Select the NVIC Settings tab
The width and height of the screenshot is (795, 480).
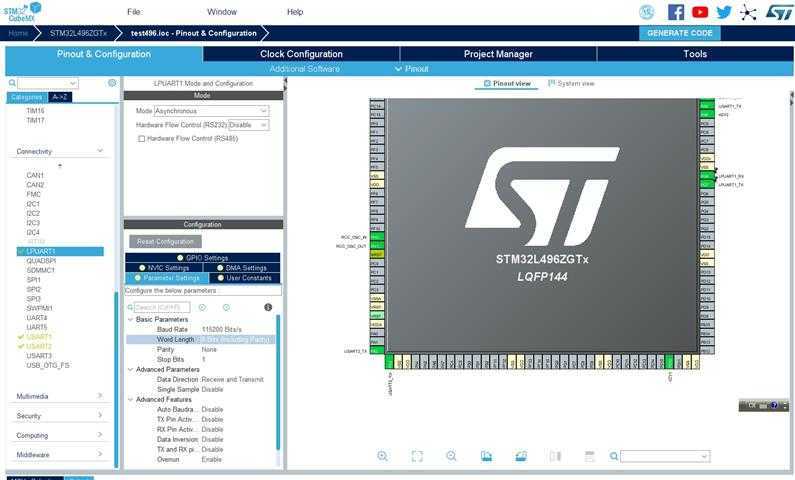click(164, 268)
